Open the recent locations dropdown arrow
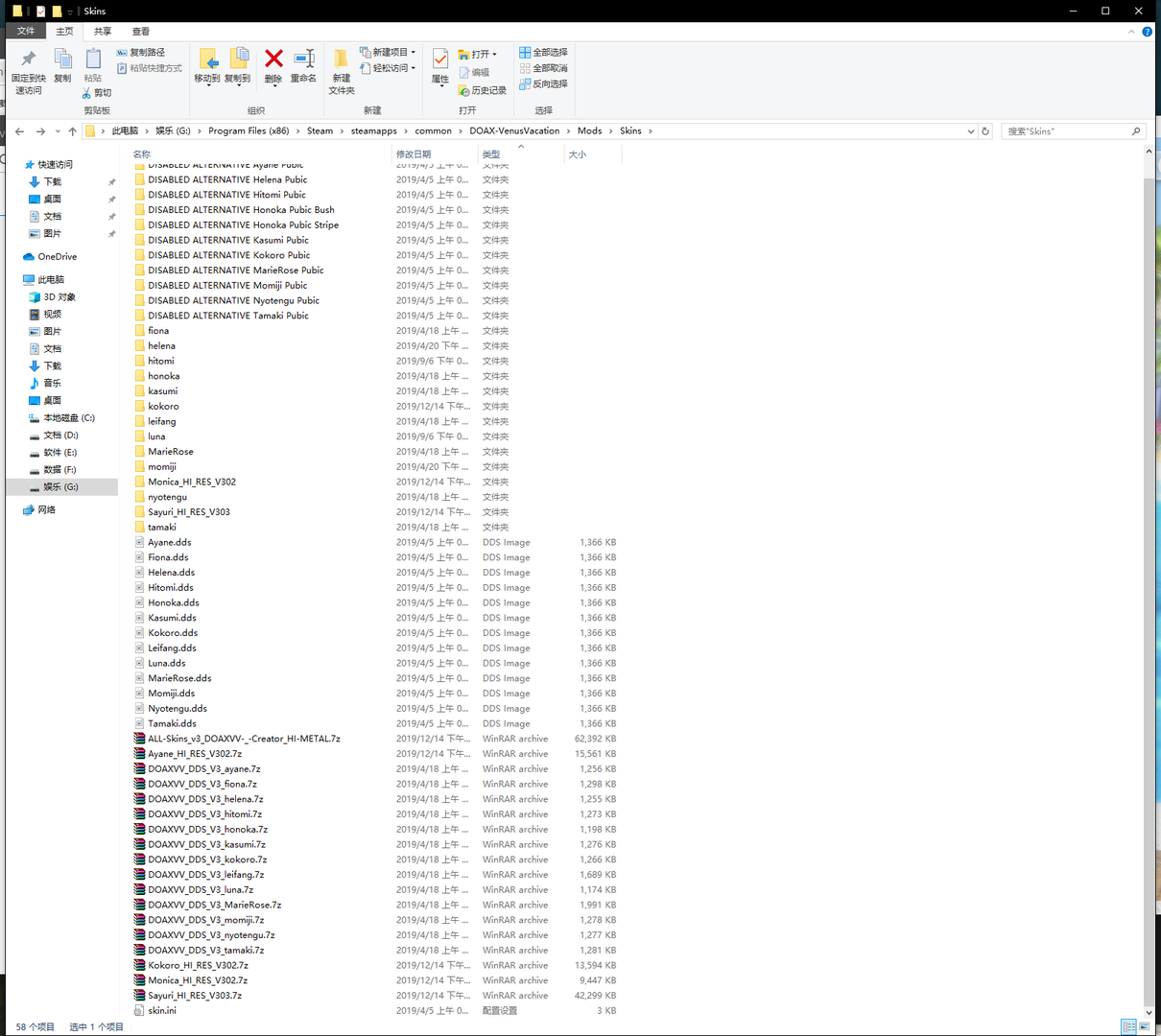The width and height of the screenshot is (1161, 1036). pyautogui.click(x=58, y=131)
